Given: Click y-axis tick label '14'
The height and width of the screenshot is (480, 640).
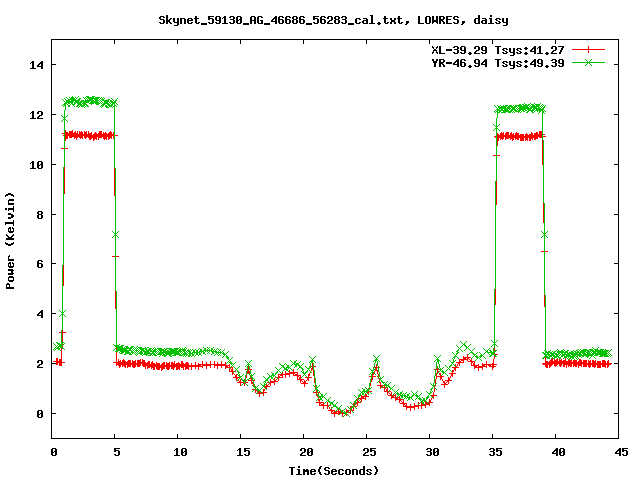Looking at the screenshot, I should [x=36, y=65].
